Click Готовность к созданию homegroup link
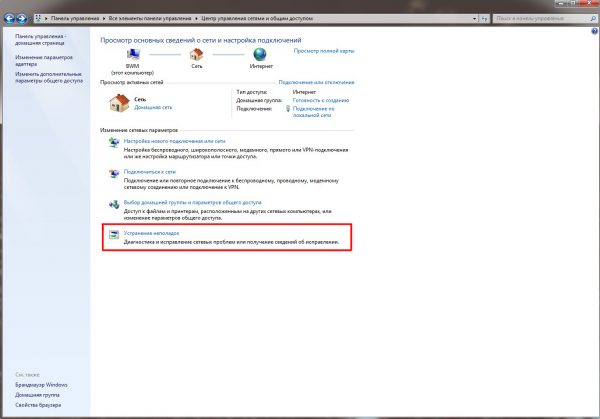Image resolution: width=600 pixels, height=419 pixels. pyautogui.click(x=321, y=100)
